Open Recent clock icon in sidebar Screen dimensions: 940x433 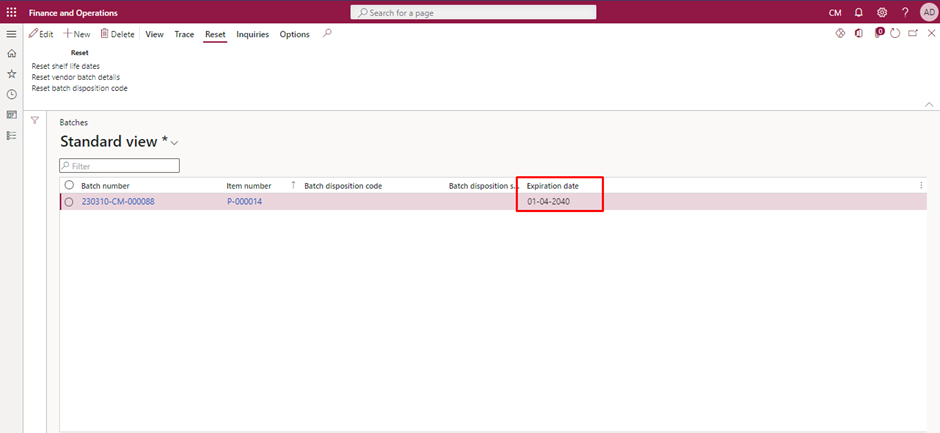point(11,94)
